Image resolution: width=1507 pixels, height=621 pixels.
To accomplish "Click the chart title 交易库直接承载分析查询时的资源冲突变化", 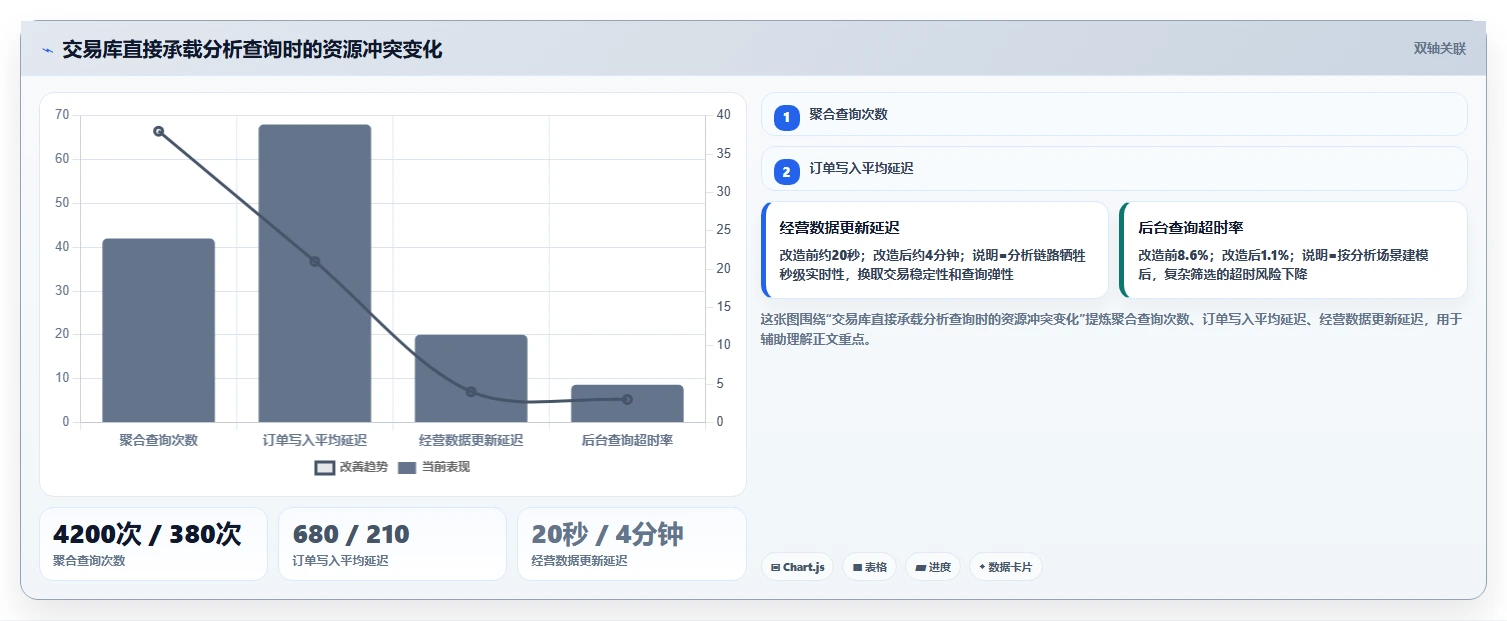I will tap(252, 49).
